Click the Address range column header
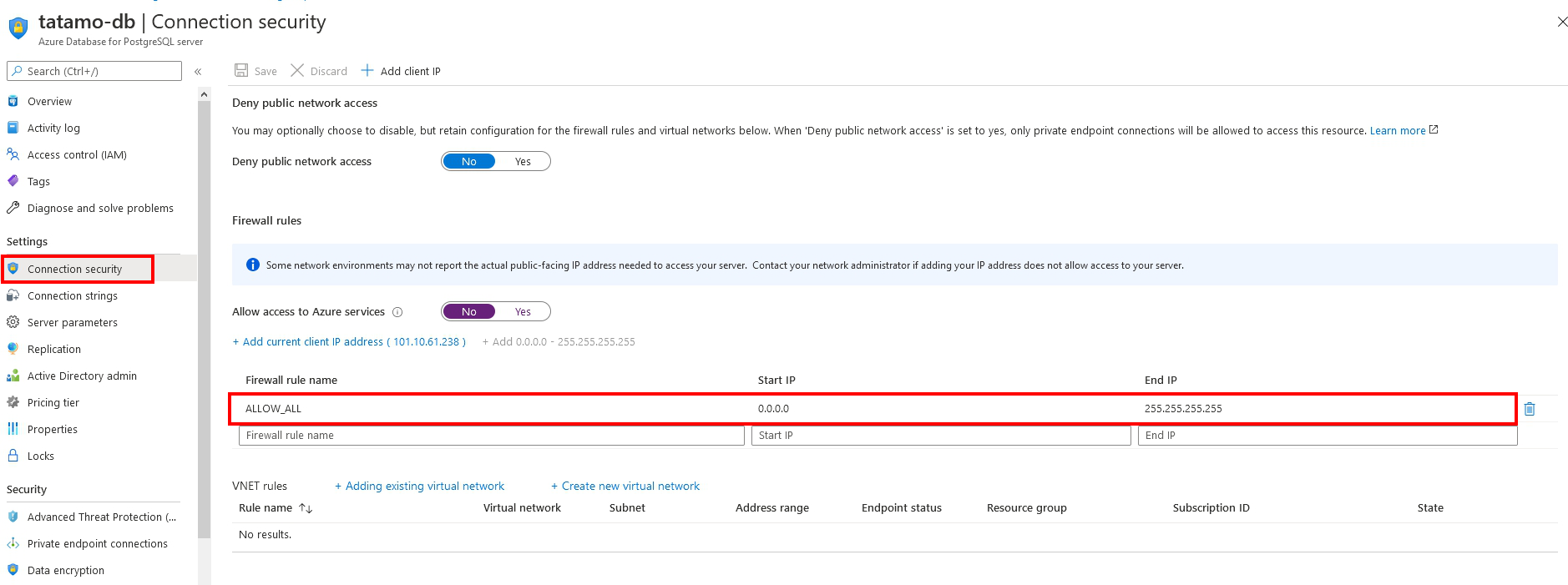The image size is (1568, 585). tap(772, 507)
